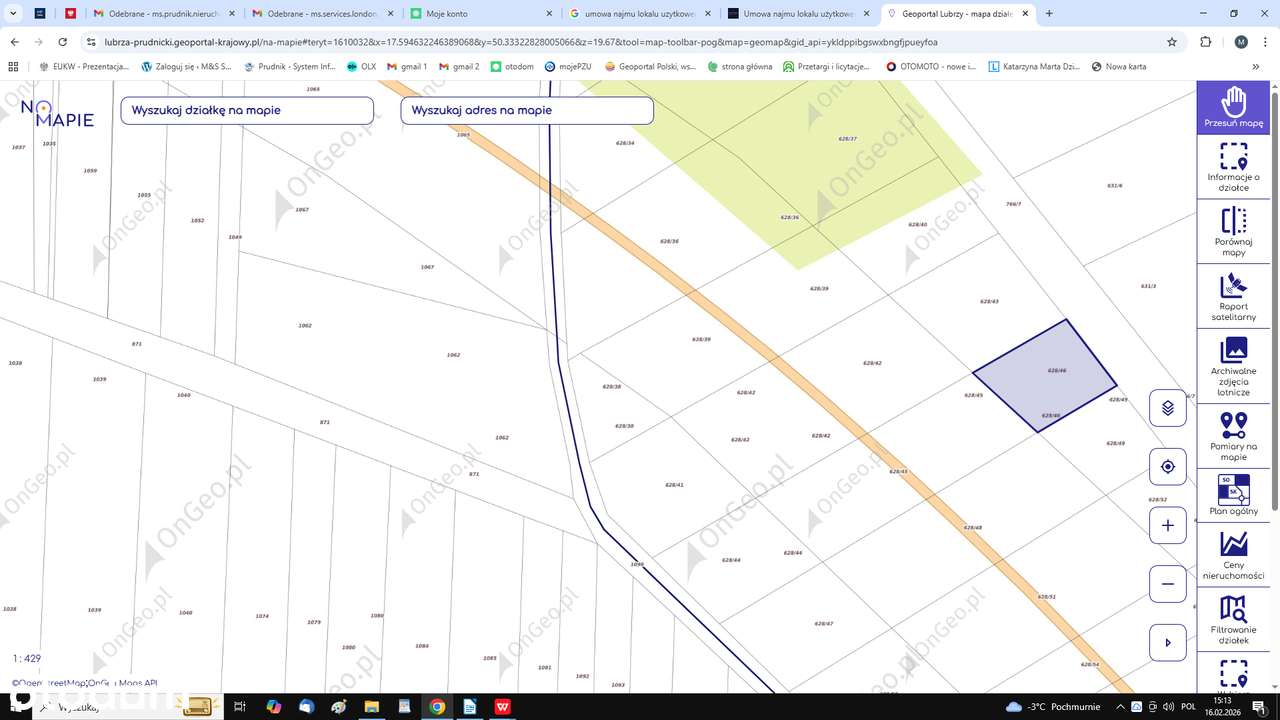Open Filtrowanie działek tool
Viewport: 1280px width, 720px height.
[1233, 620]
